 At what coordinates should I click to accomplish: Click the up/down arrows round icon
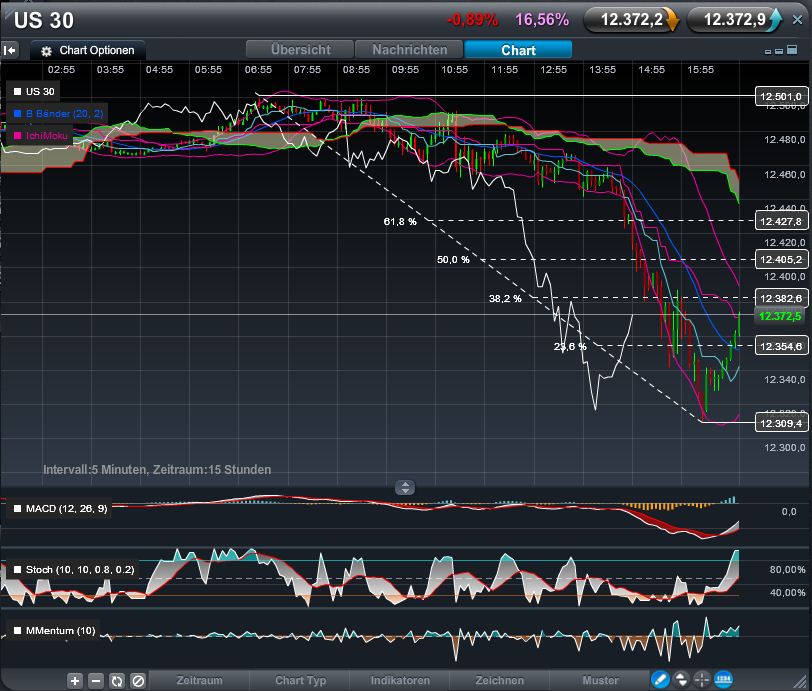tap(681, 679)
